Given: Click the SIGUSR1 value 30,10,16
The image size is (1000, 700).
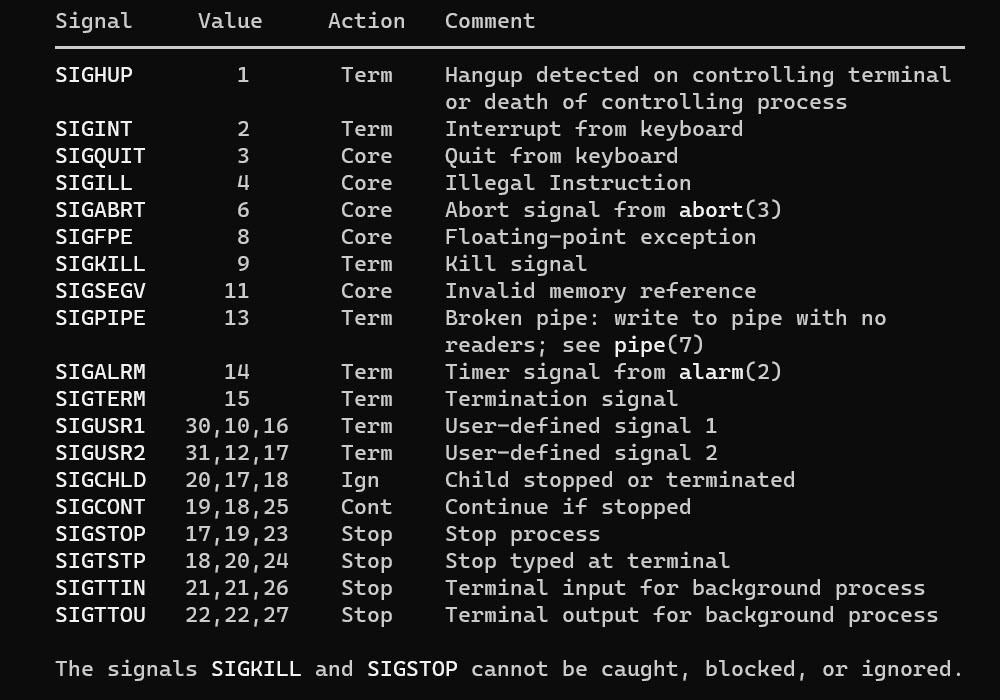Looking at the screenshot, I should coord(237,426).
